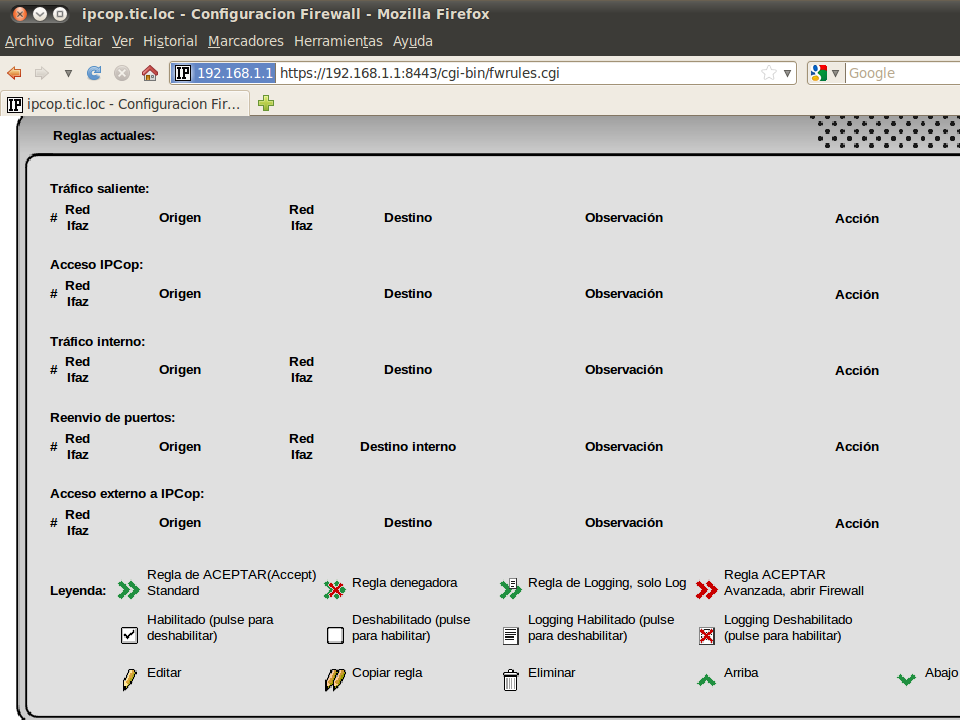Screen dimensions: 960x720
Task: Click inside the Google search field
Action: point(900,73)
